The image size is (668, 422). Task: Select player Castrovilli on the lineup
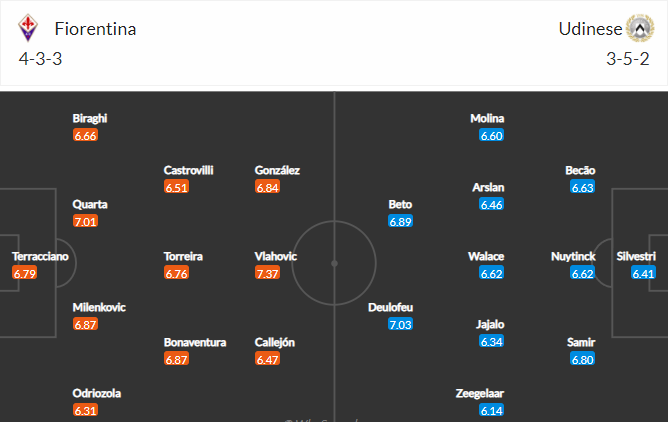coord(188,170)
